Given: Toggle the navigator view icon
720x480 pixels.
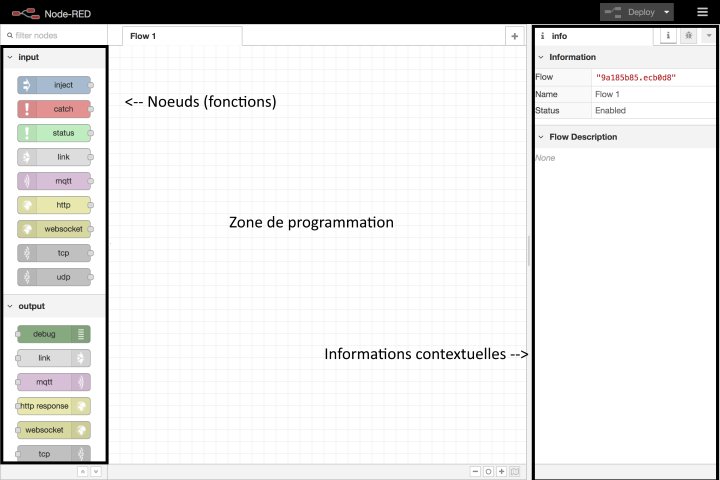Looking at the screenshot, I should 515,471.
